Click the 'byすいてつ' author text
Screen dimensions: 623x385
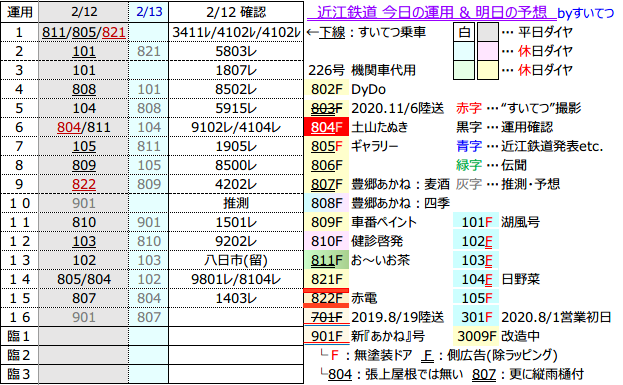point(586,14)
